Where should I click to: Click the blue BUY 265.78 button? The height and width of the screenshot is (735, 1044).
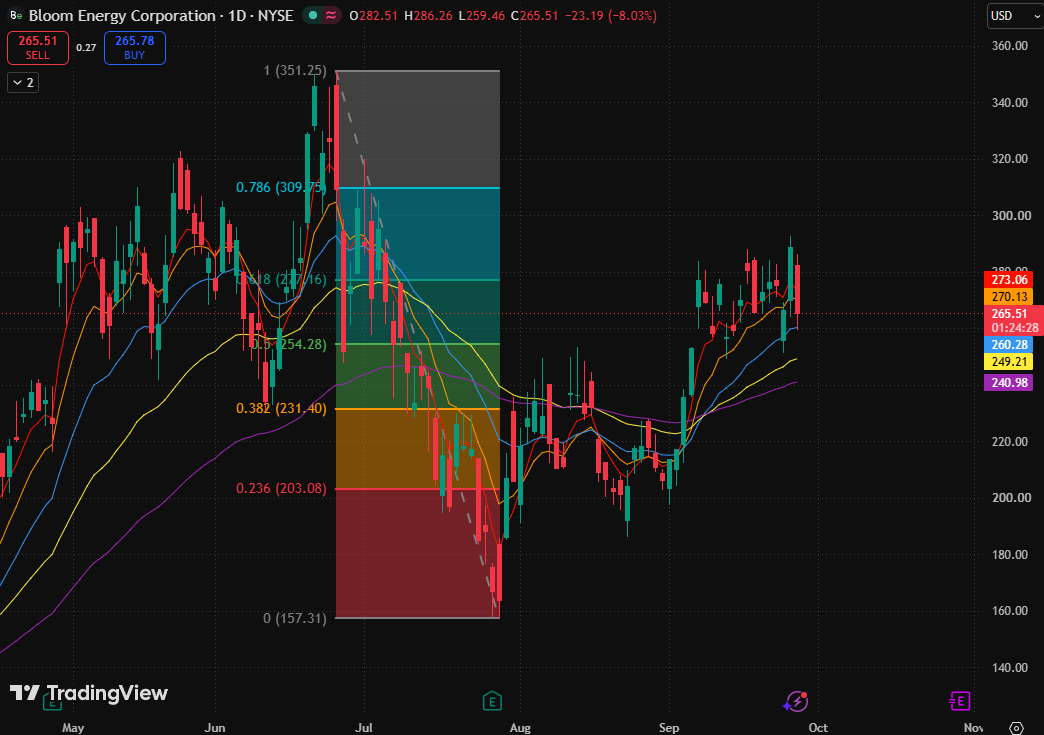pyautogui.click(x=134, y=48)
